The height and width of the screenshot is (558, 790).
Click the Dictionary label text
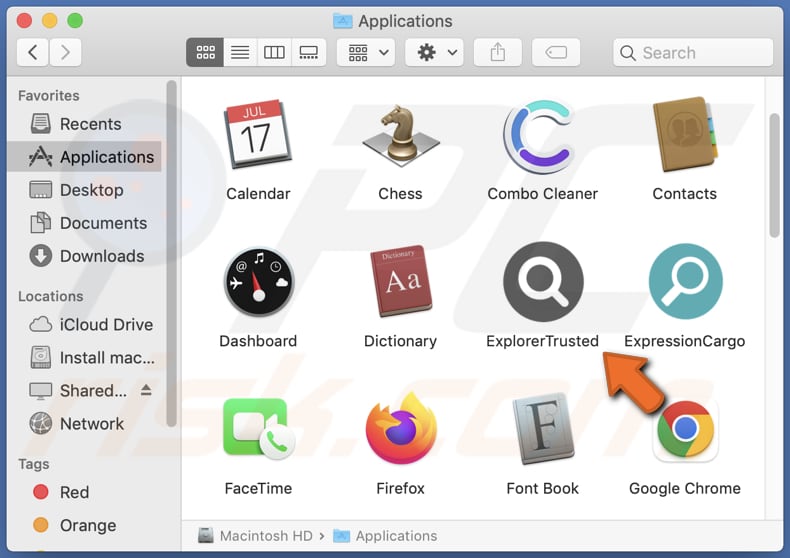pyautogui.click(x=401, y=341)
